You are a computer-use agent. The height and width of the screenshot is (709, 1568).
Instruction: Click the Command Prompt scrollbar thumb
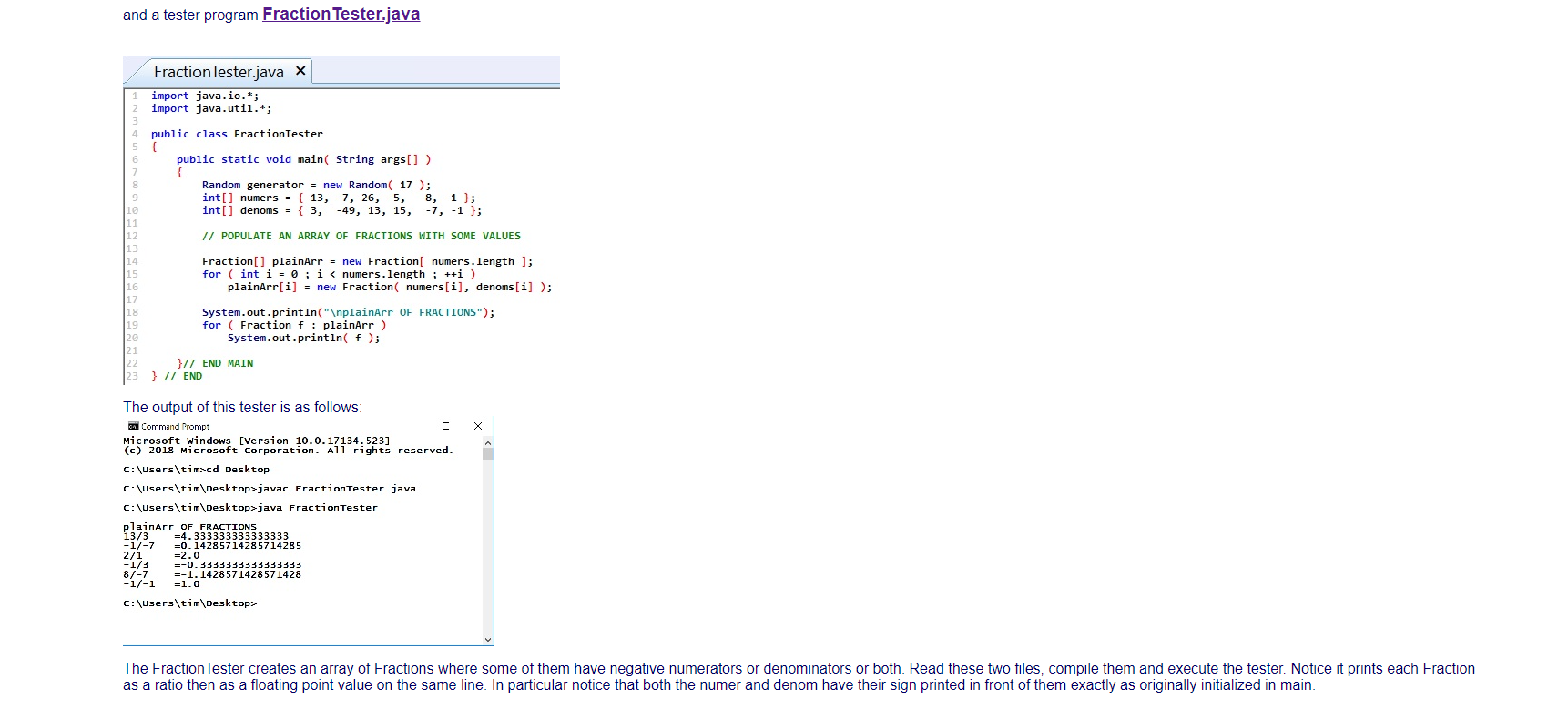[x=488, y=453]
